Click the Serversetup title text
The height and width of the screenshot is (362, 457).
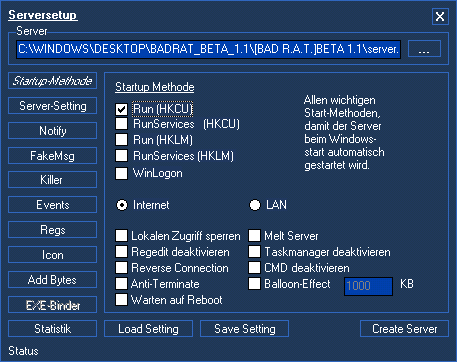pos(43,15)
